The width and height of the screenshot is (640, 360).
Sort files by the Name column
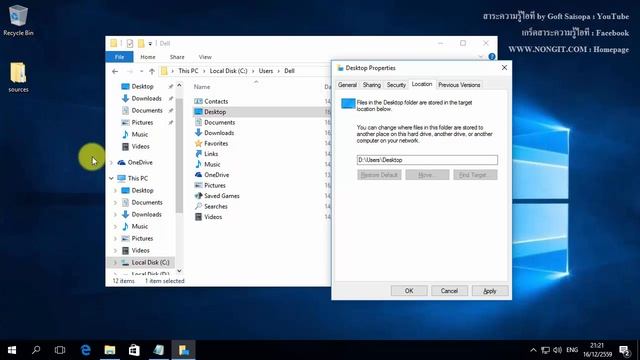point(202,87)
